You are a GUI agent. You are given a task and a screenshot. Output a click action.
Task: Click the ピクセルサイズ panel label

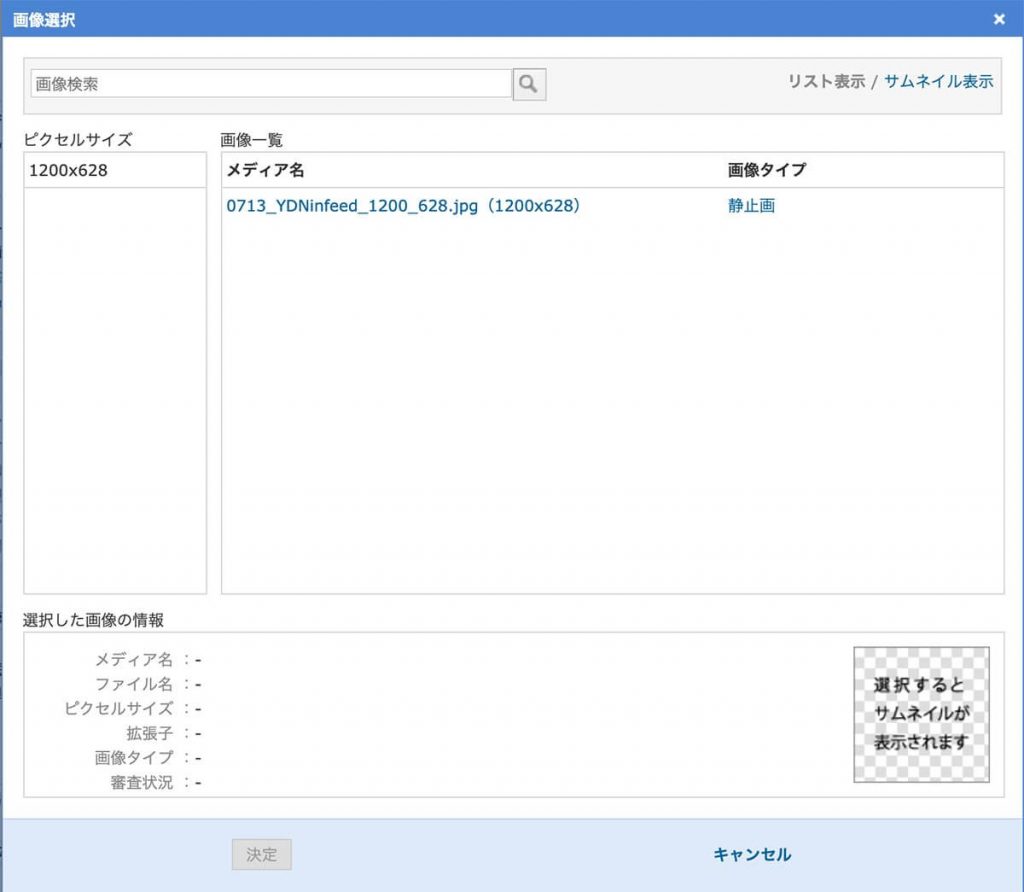coord(78,139)
